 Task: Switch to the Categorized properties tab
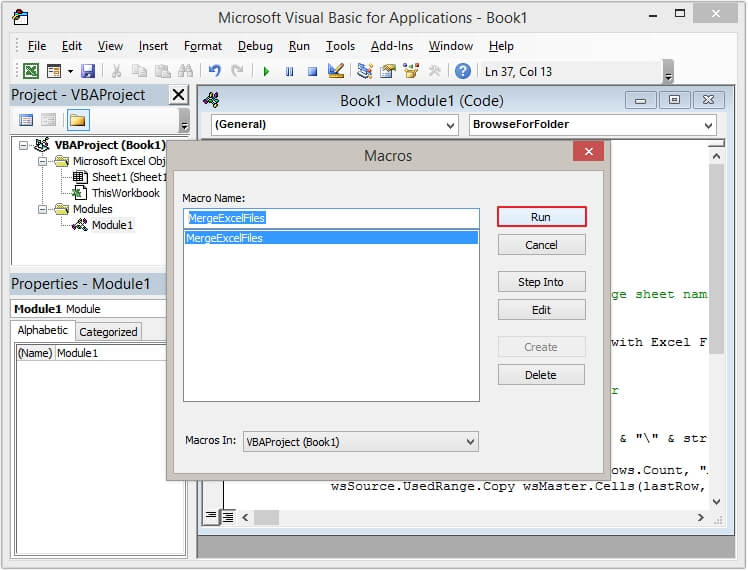[108, 332]
